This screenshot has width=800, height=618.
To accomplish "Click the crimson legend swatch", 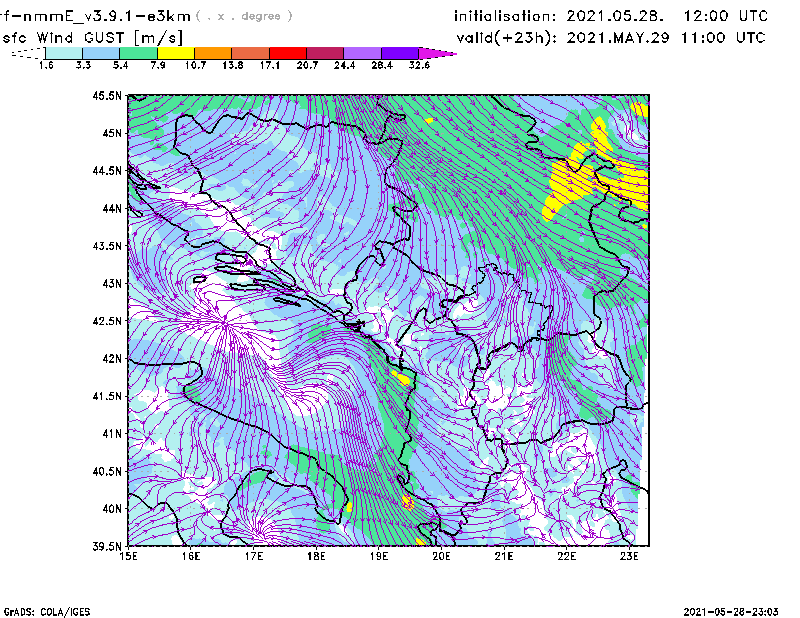I will (325, 53).
